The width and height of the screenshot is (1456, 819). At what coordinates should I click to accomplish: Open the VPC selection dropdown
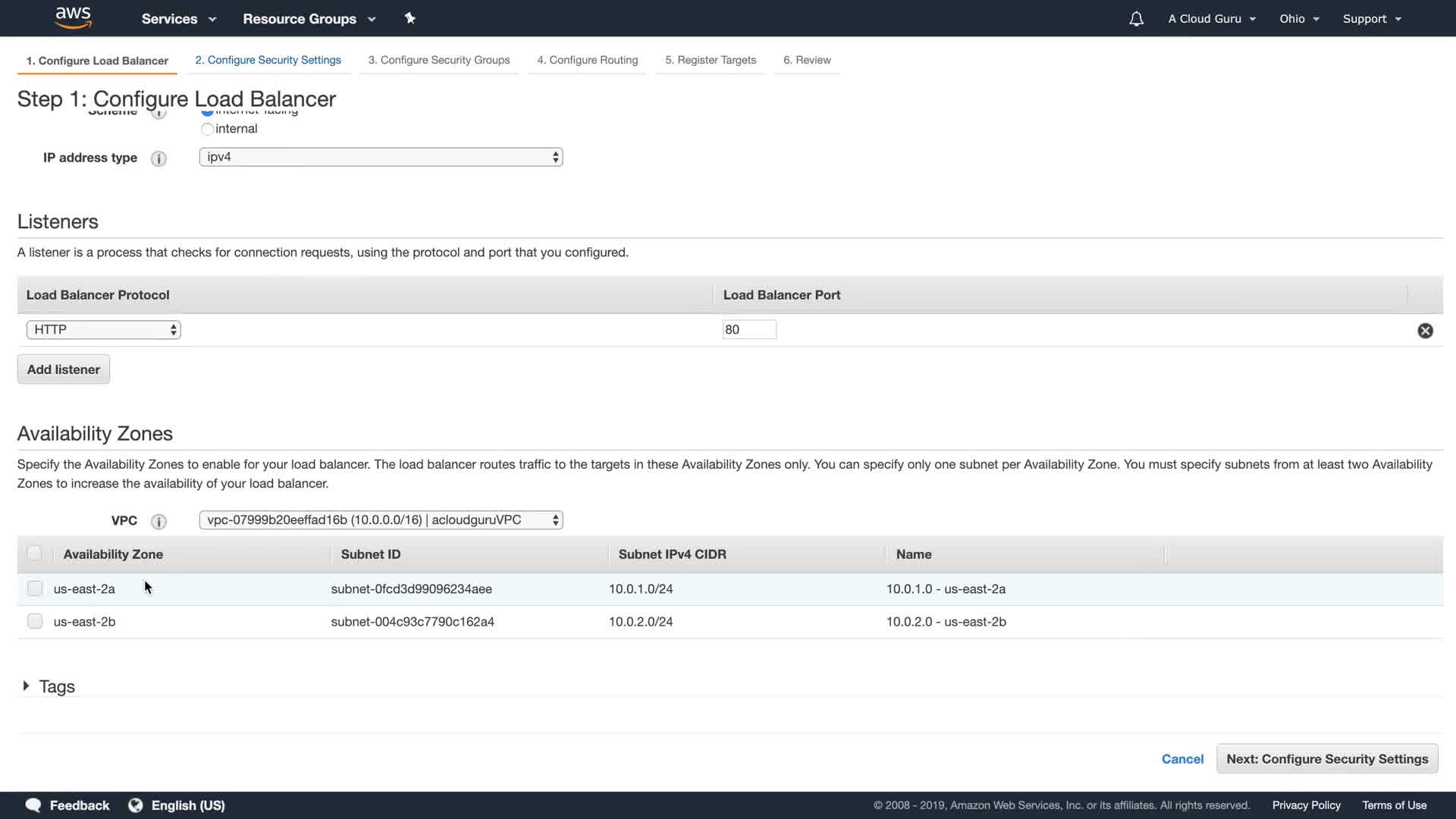(381, 520)
